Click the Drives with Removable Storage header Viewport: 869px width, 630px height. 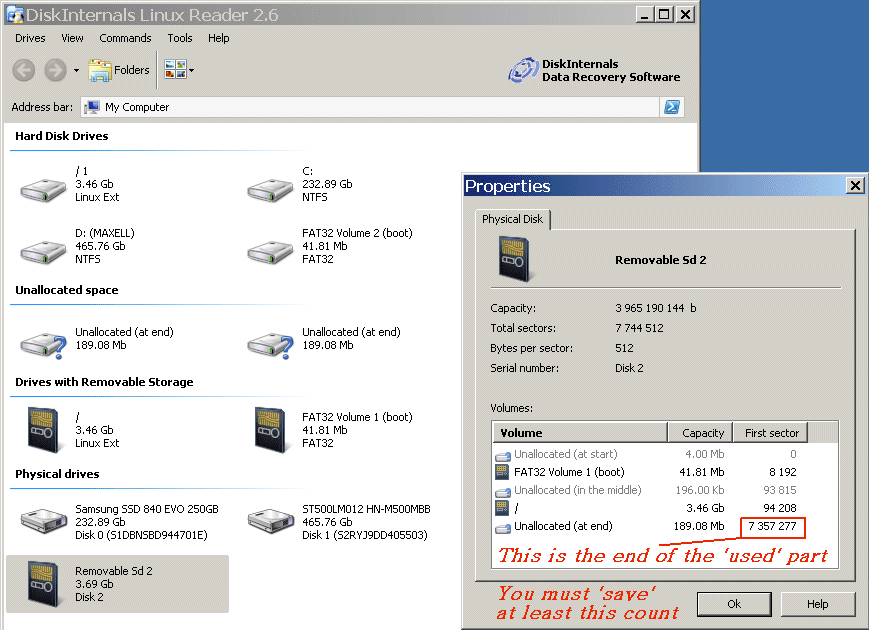(x=104, y=382)
